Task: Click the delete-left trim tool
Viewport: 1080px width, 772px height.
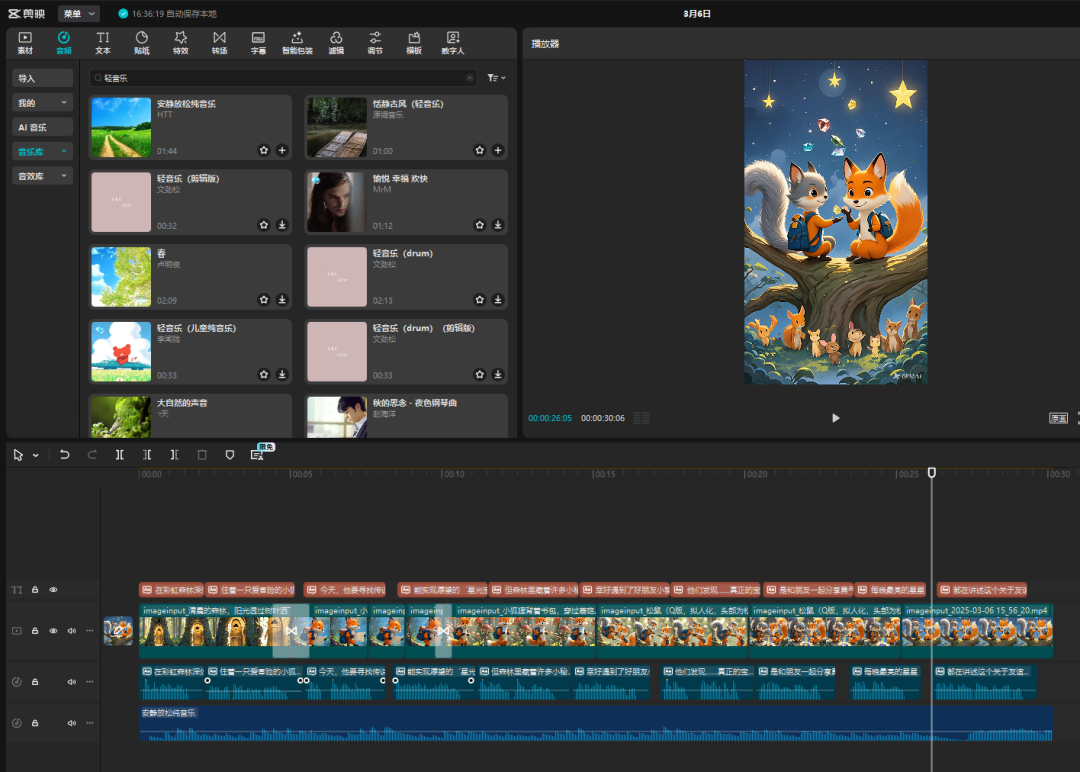Action: point(147,455)
